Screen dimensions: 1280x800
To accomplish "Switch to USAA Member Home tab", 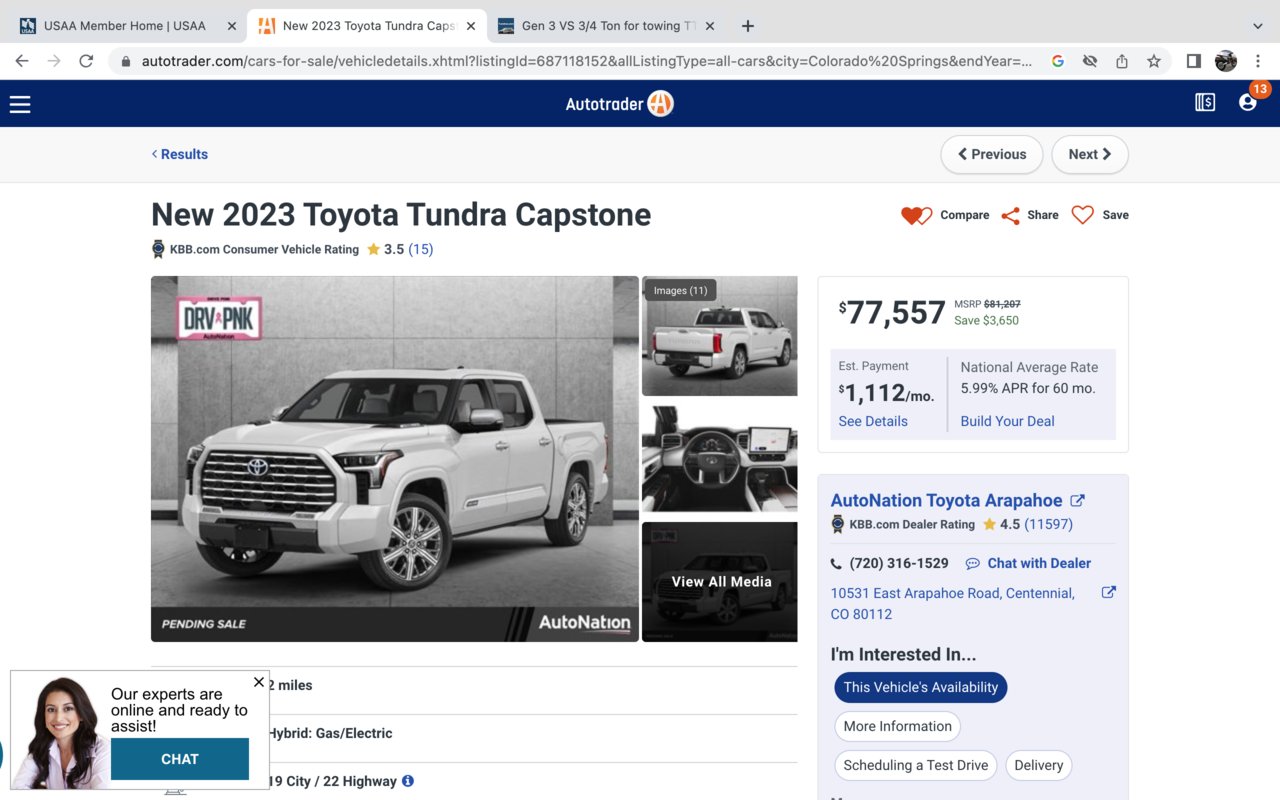I will click(125, 26).
